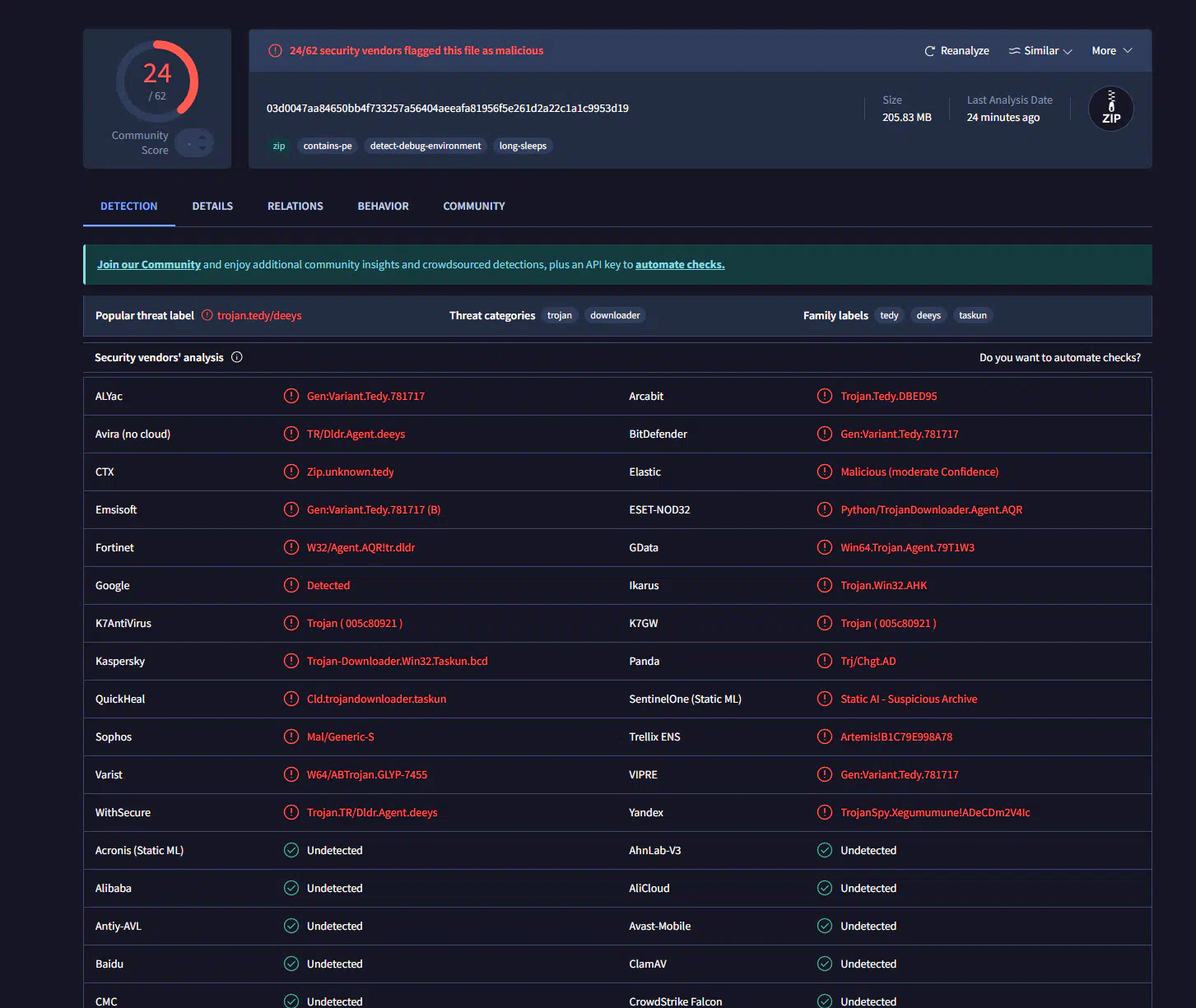Viewport: 1196px width, 1008px height.
Task: Click alert icon in the 24/62 flagged banner
Action: pos(275,50)
